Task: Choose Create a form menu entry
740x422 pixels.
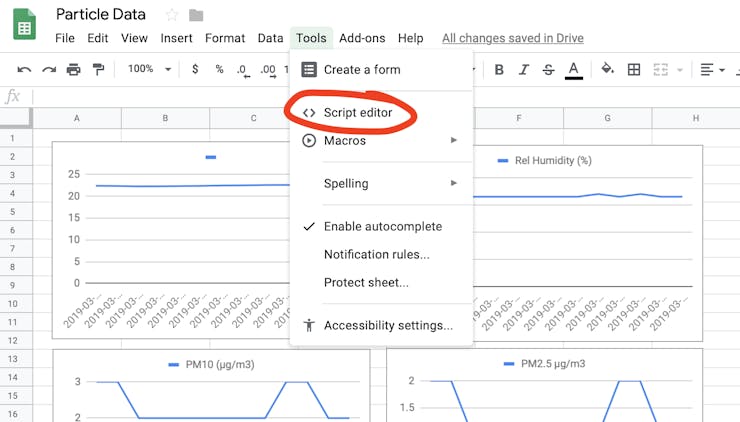Action: click(361, 69)
